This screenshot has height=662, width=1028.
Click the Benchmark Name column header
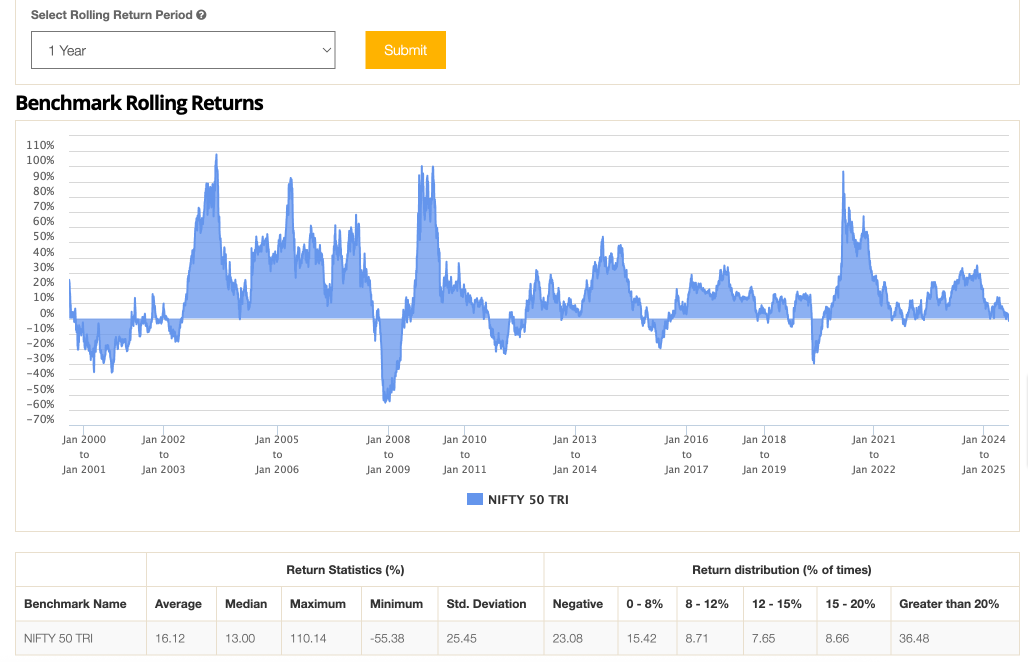point(75,604)
